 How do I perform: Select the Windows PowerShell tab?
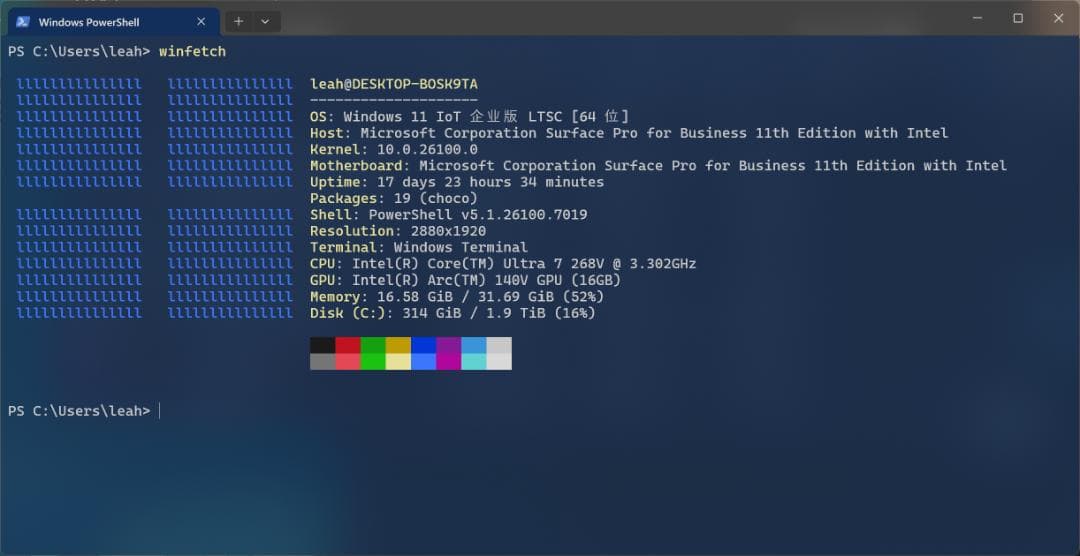click(114, 22)
